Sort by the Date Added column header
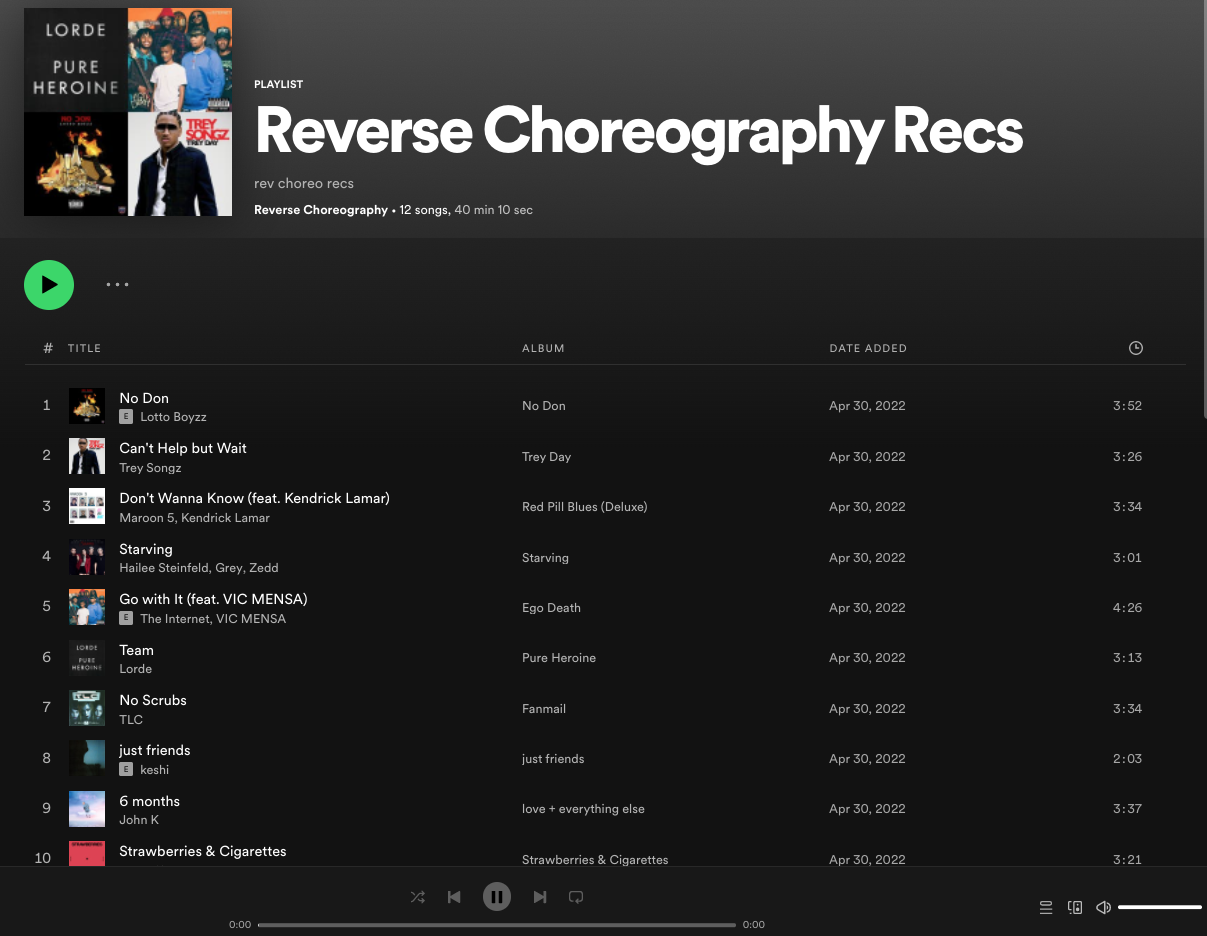This screenshot has height=936, width=1207. (x=868, y=348)
